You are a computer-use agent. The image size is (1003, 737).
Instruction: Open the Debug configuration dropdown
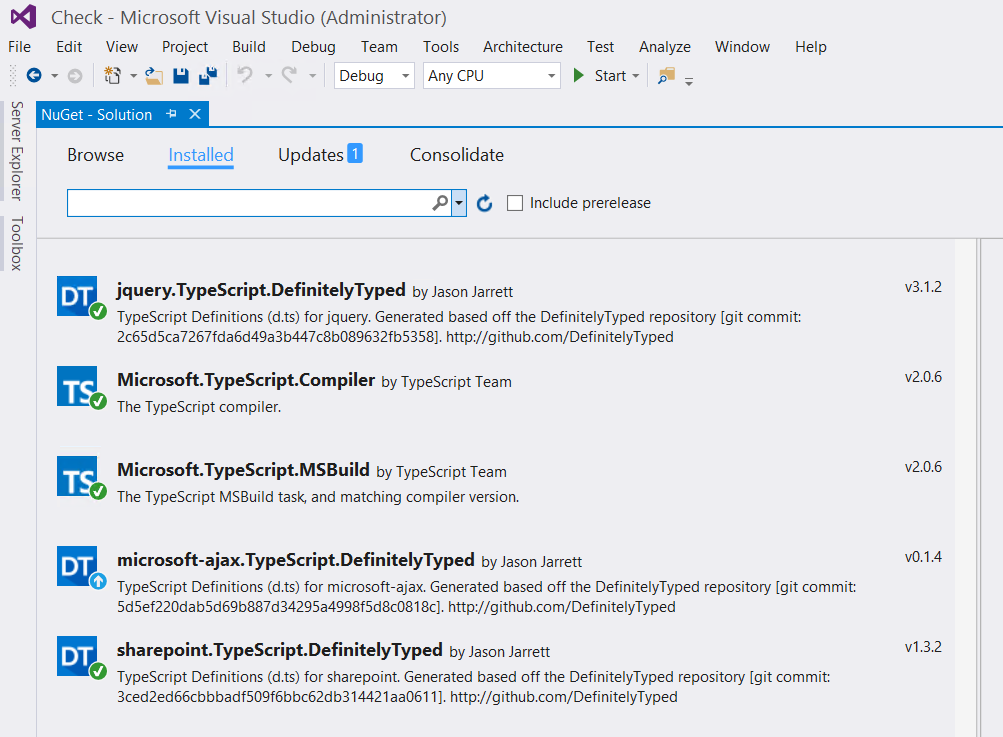[x=374, y=76]
